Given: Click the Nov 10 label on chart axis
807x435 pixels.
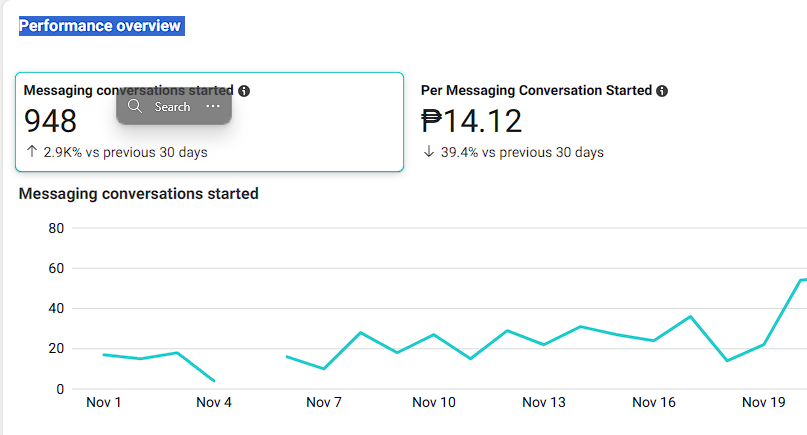Looking at the screenshot, I should (434, 403).
